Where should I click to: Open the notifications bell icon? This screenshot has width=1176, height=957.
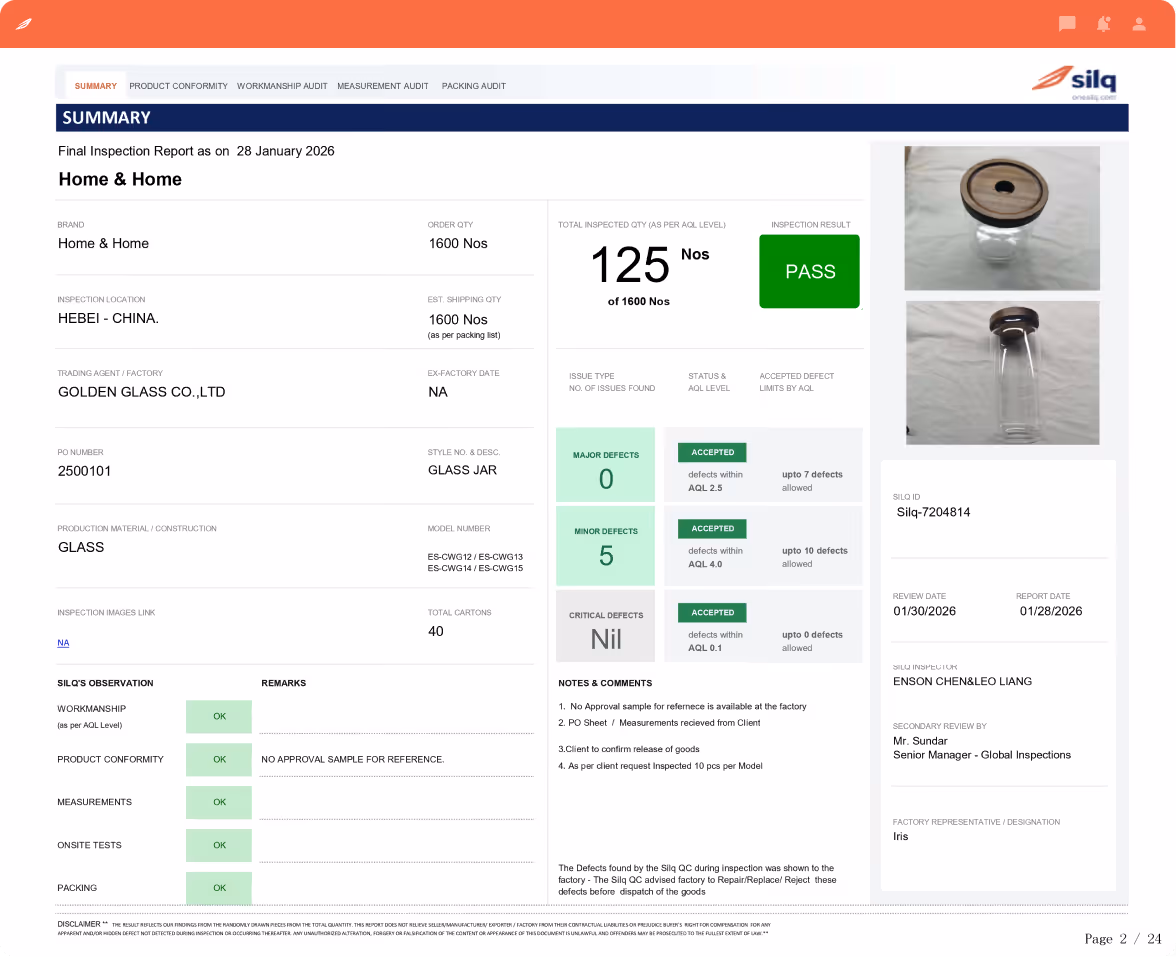1103,24
